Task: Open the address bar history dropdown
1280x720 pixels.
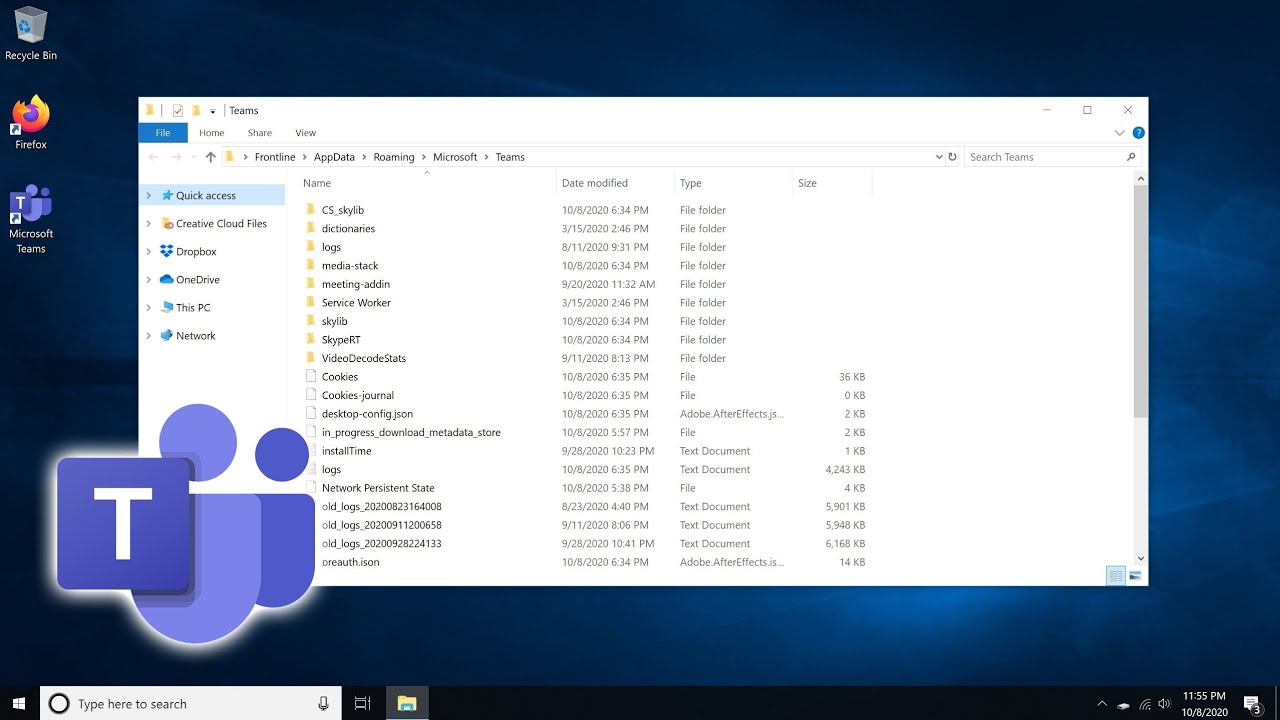Action: [938, 157]
